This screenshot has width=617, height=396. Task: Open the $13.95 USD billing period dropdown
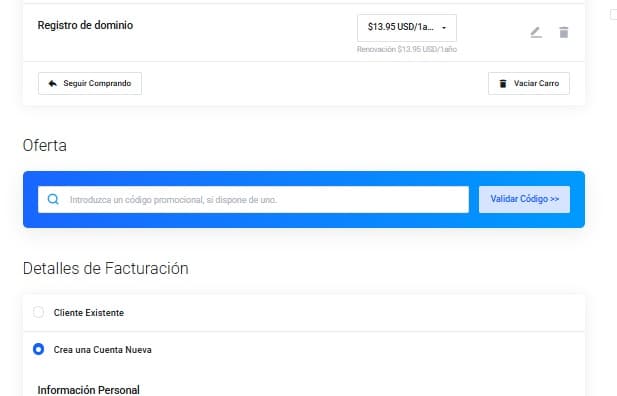click(x=407, y=28)
